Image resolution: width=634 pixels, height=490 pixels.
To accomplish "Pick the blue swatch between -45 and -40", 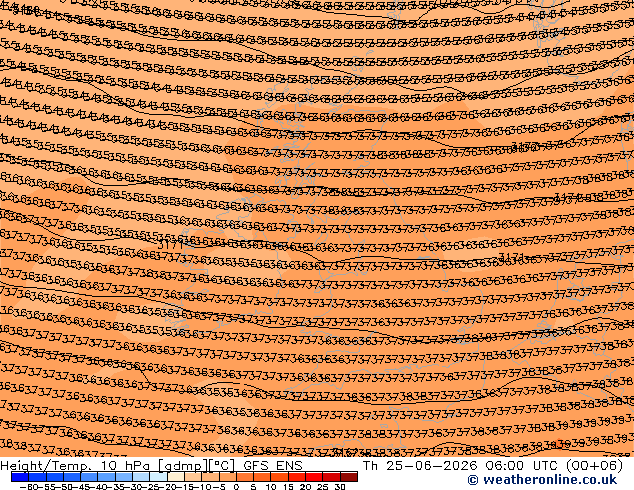I will click(x=89, y=477).
